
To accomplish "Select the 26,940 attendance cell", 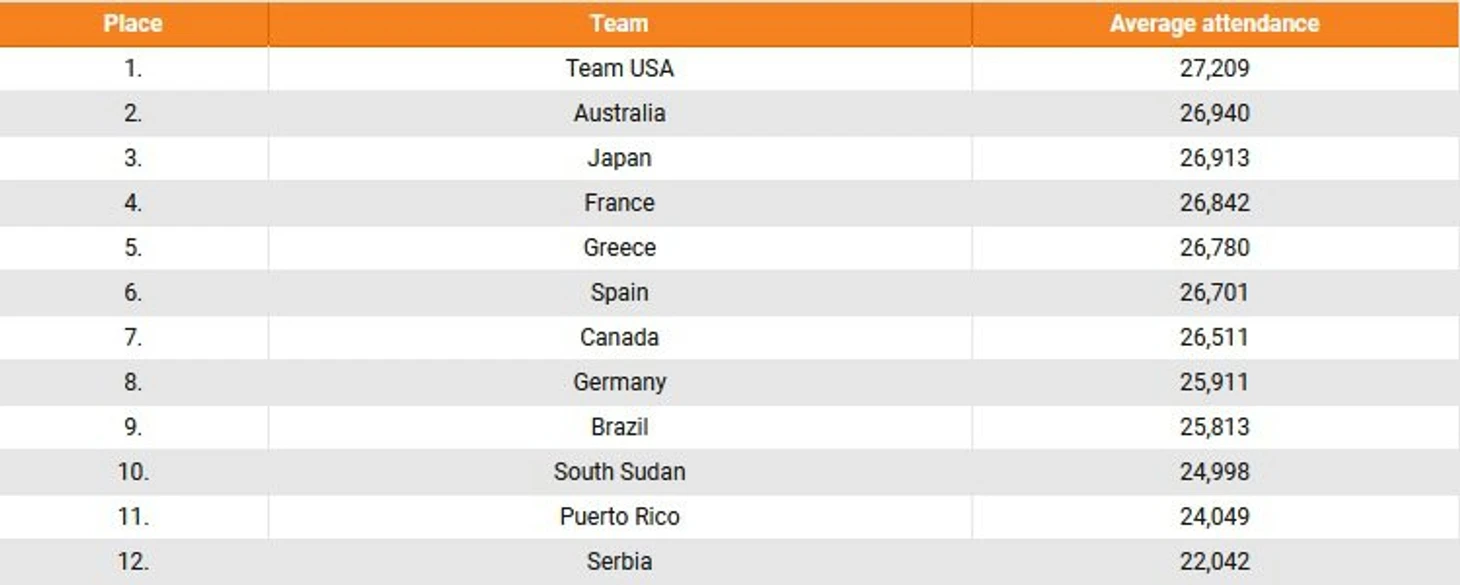I will pyautogui.click(x=1215, y=113).
